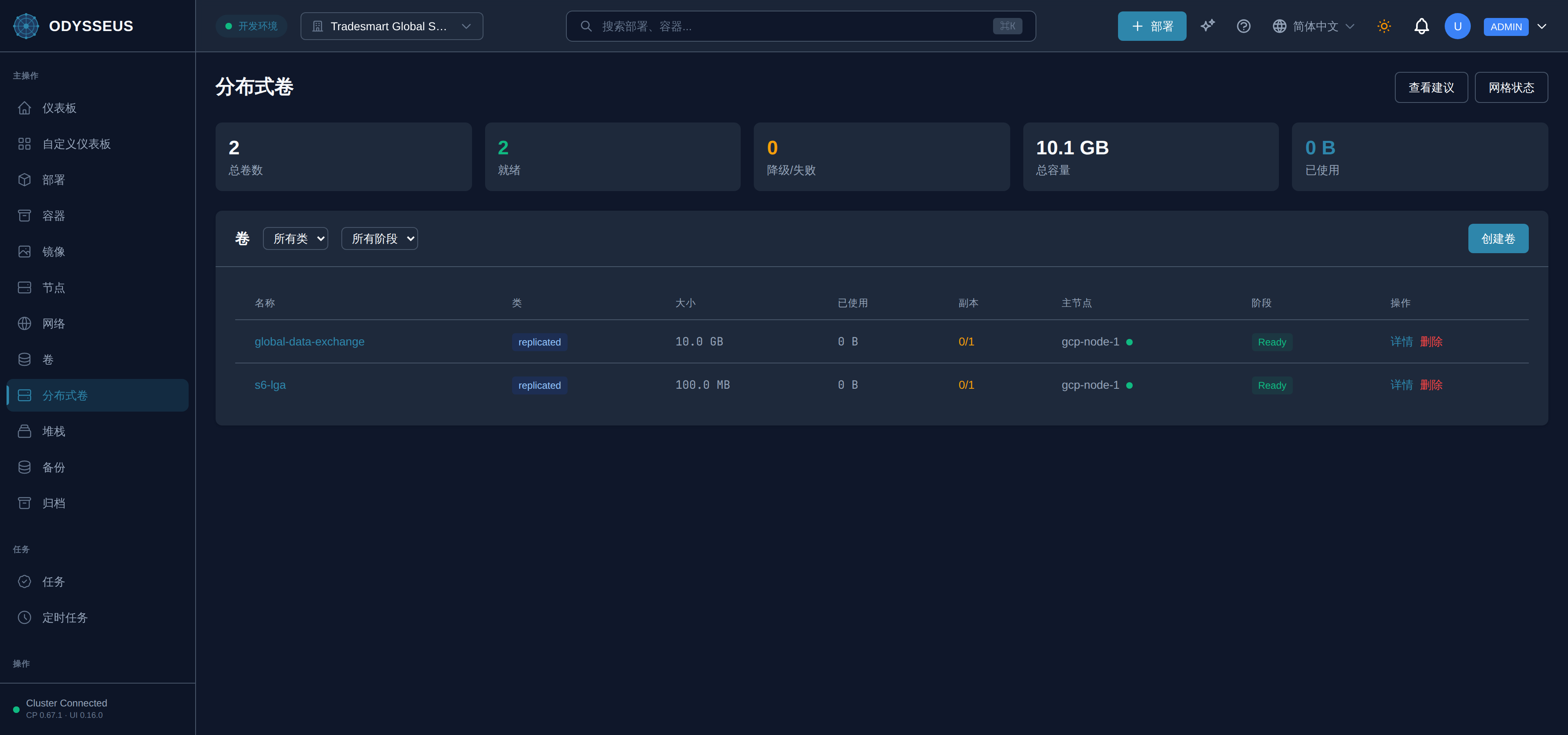Click 删除 for s6-lga
1568x735 pixels.
pyautogui.click(x=1431, y=385)
